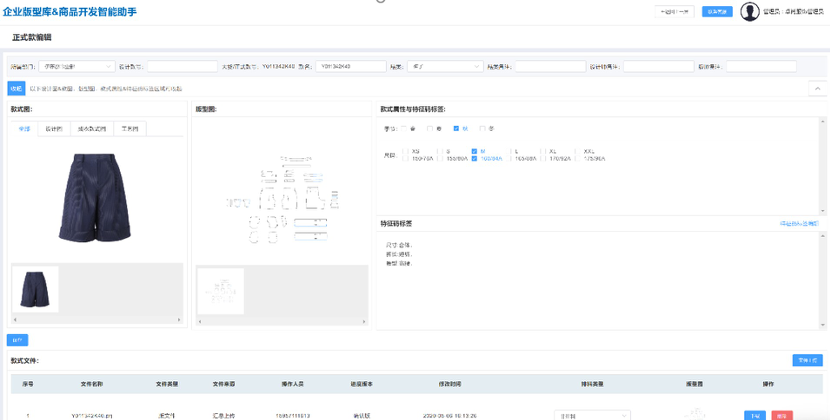The image size is (830, 420).
Task: Click the shorts thumbnail in the style image strip
Action: coord(35,289)
